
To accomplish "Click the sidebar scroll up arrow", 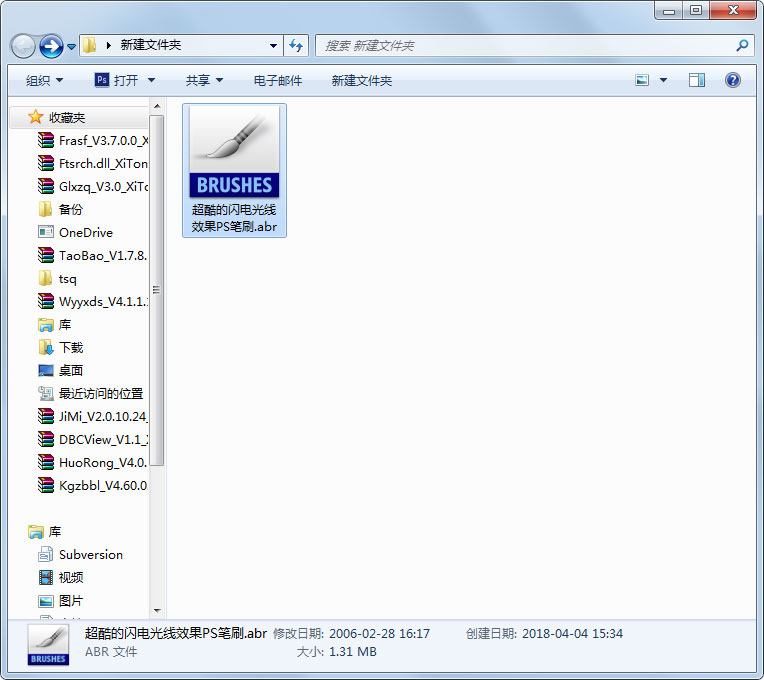I will 157,106.
